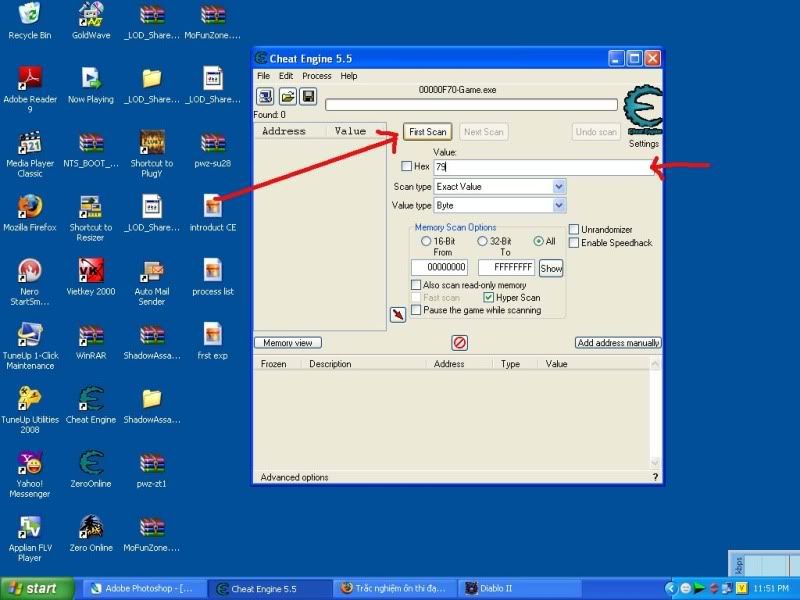Open the Help menu

coord(349,76)
